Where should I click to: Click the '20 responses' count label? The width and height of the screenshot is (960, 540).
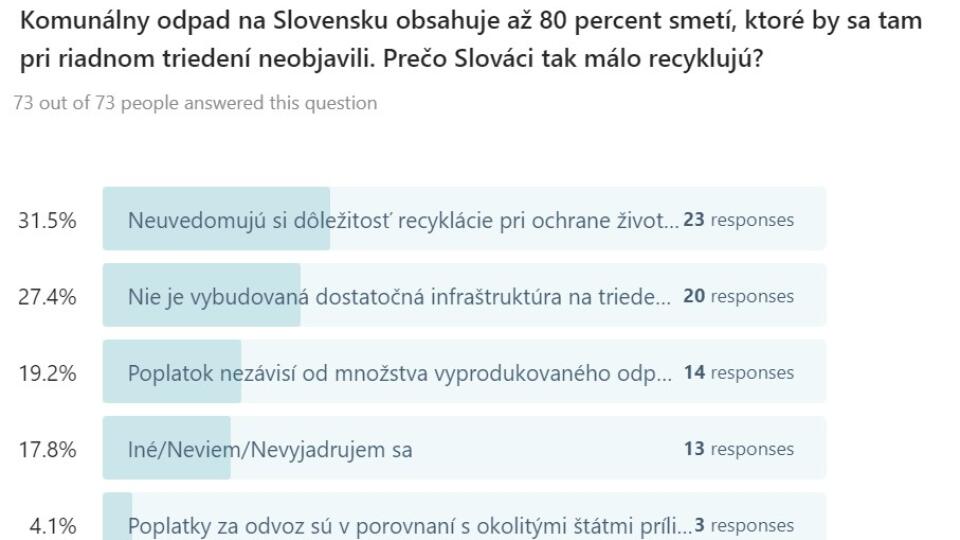pyautogui.click(x=738, y=296)
